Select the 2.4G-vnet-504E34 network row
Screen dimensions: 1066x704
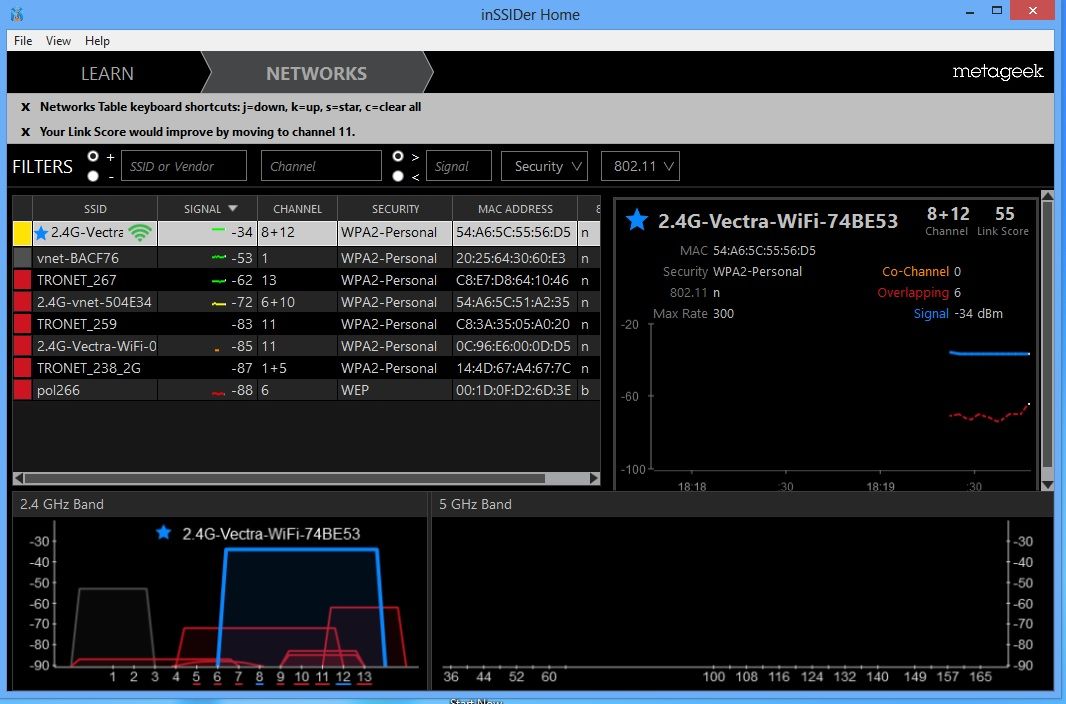coord(306,302)
